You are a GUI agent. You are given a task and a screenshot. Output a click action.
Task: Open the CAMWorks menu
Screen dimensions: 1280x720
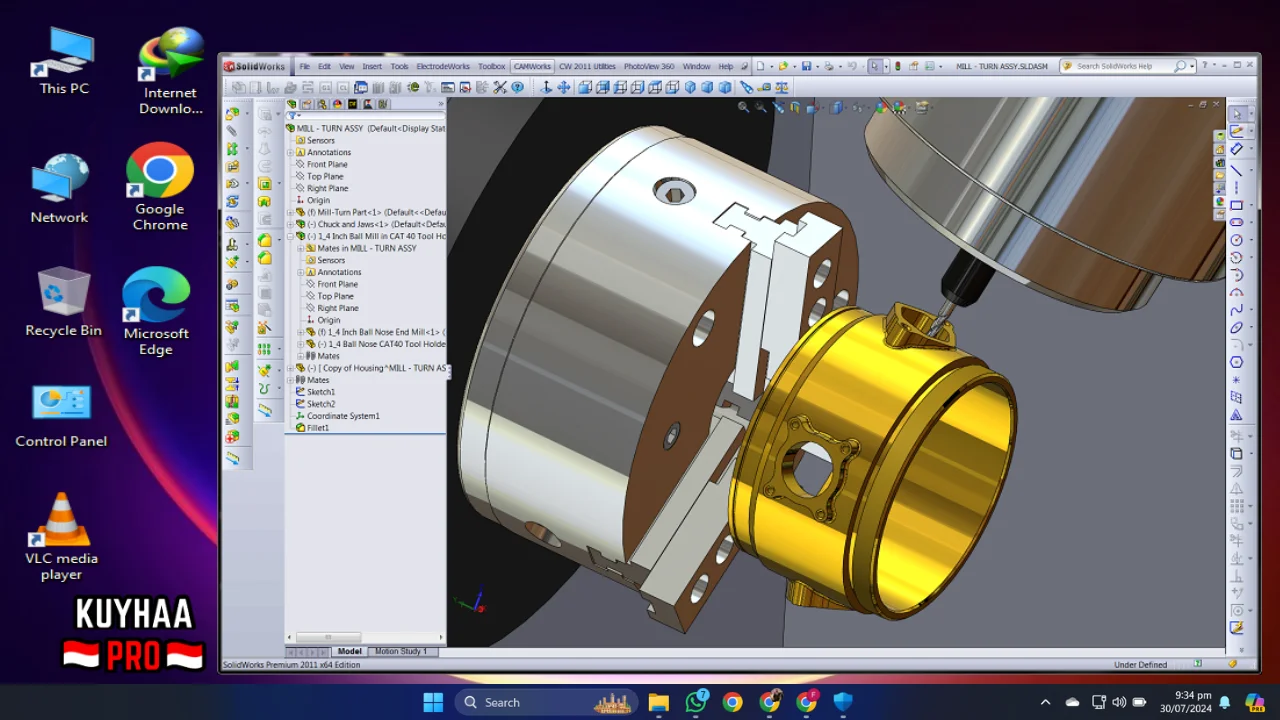pos(532,66)
